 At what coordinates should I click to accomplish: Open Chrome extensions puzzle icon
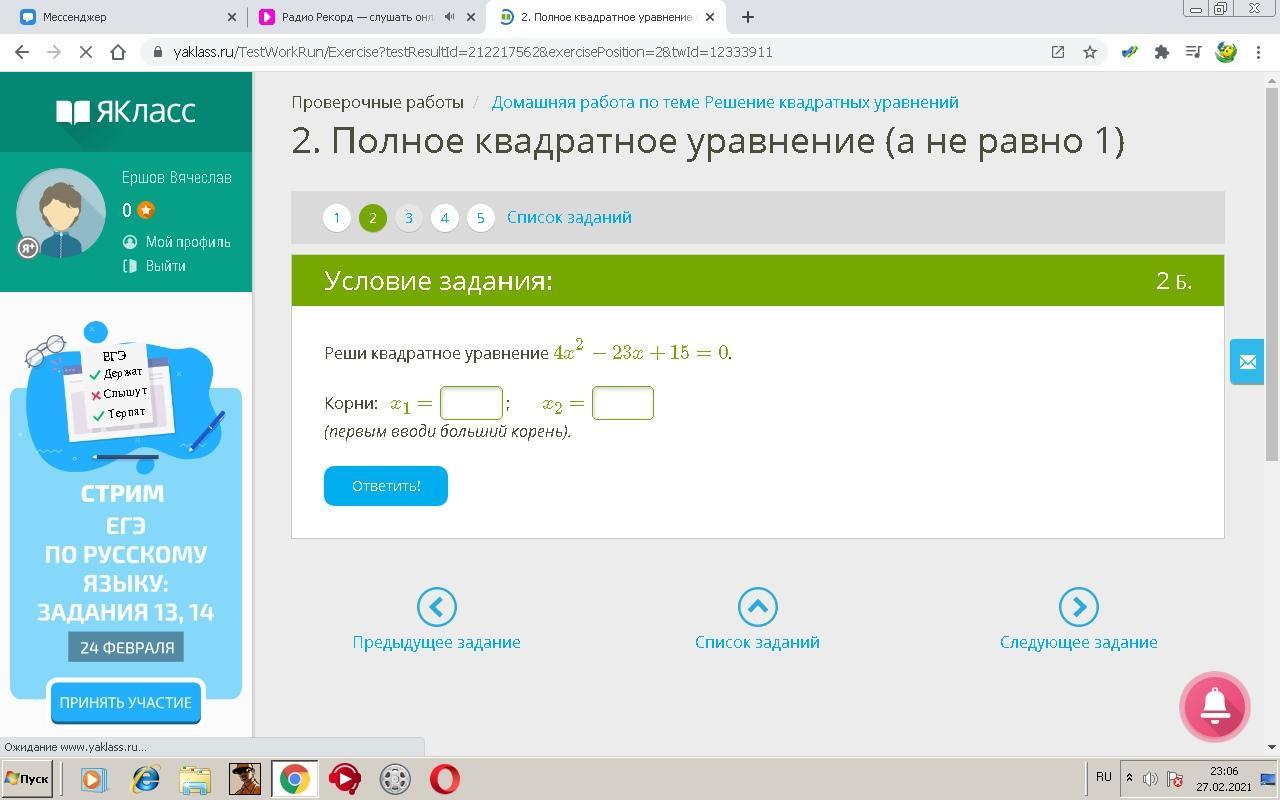[x=1161, y=52]
